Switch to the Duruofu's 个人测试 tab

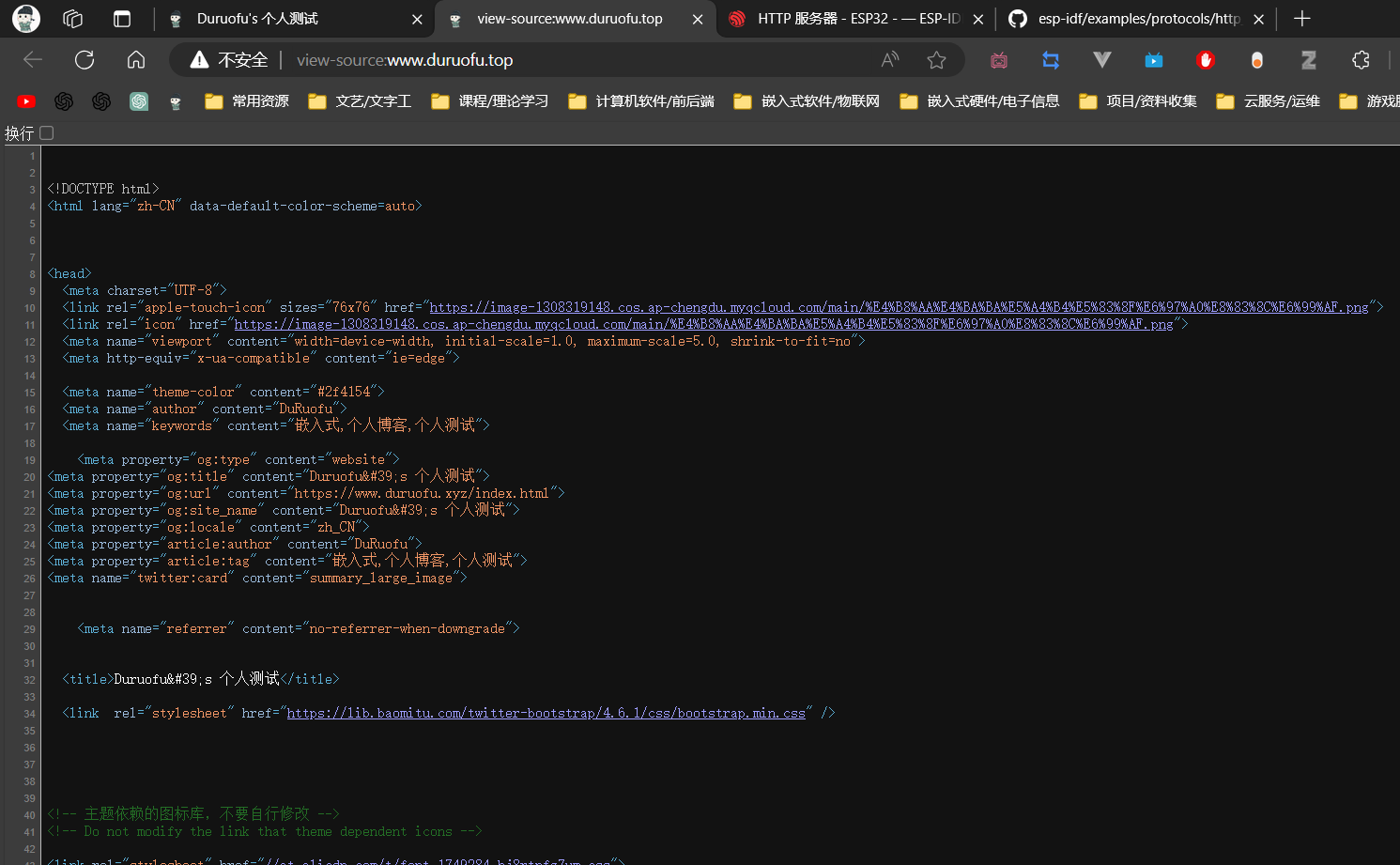[x=257, y=19]
